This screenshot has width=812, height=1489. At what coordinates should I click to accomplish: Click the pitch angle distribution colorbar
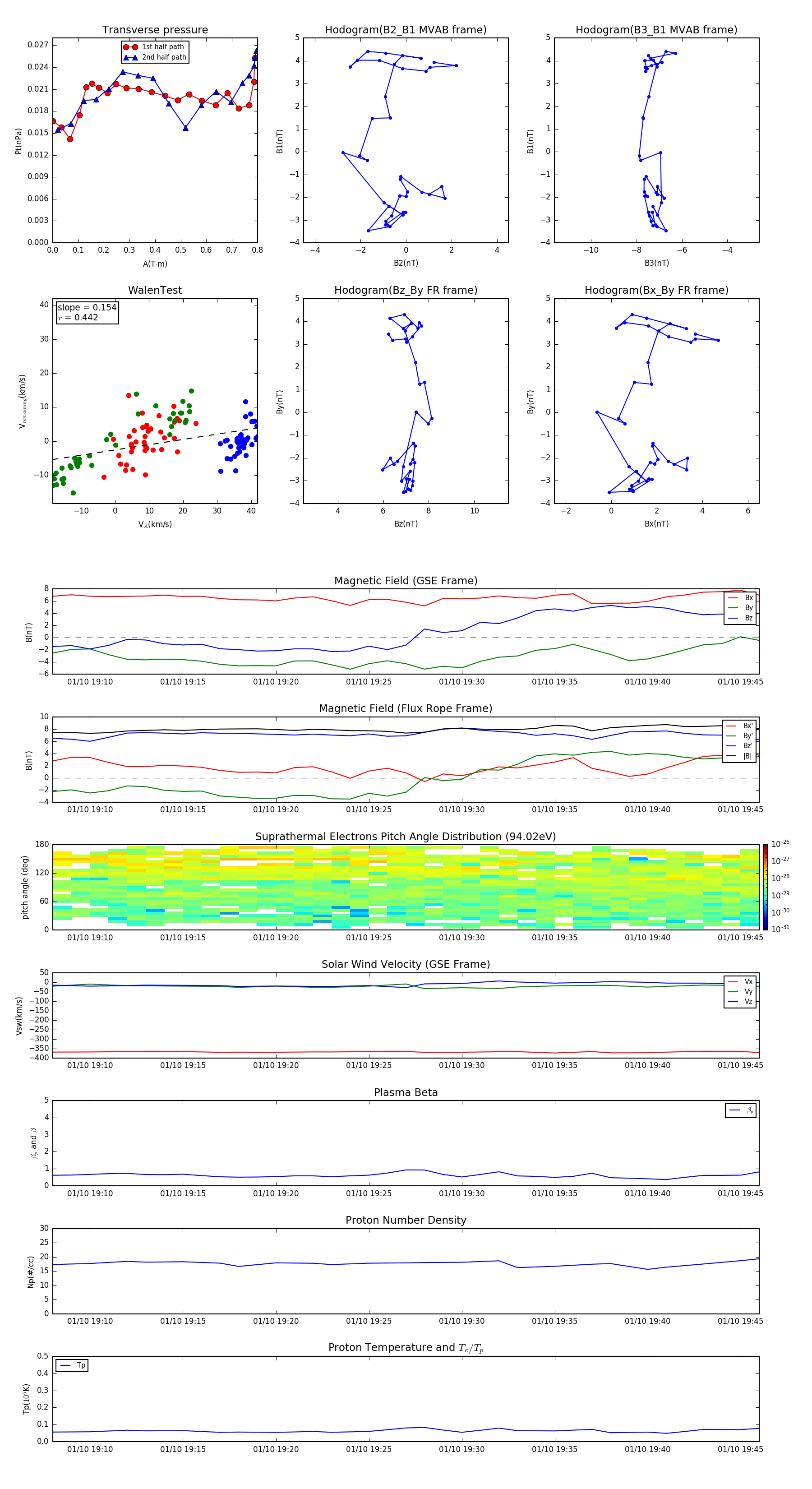tap(765, 887)
